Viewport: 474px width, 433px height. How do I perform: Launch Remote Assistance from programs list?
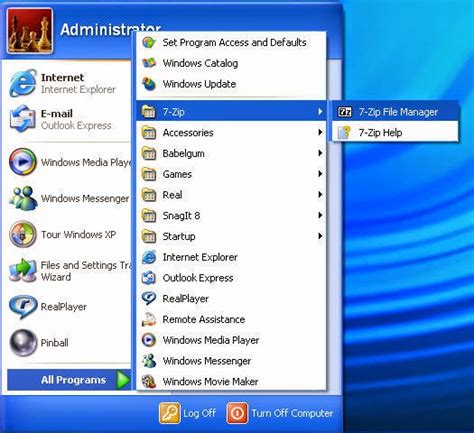pyautogui.click(x=231, y=319)
